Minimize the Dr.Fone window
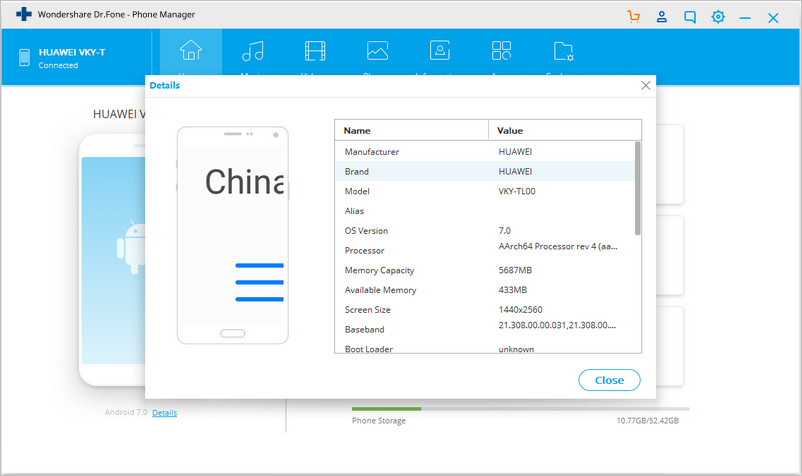The height and width of the screenshot is (476, 802). click(745, 18)
